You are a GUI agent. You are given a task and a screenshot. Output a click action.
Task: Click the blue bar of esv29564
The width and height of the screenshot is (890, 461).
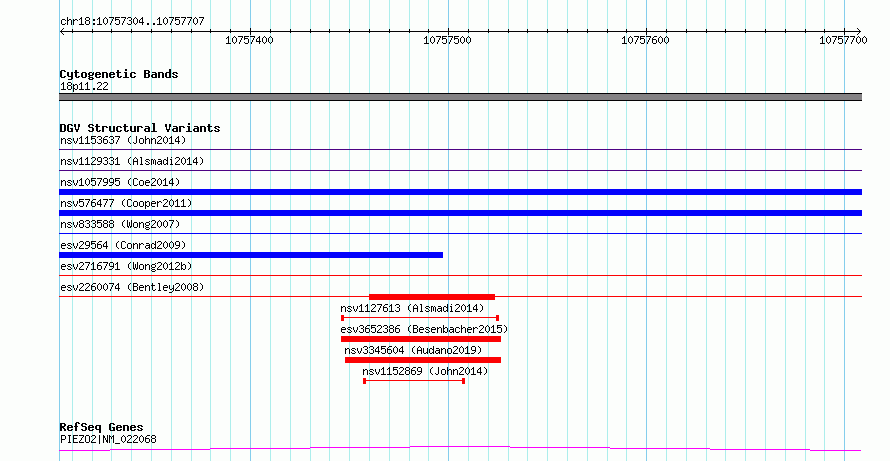click(x=251, y=255)
